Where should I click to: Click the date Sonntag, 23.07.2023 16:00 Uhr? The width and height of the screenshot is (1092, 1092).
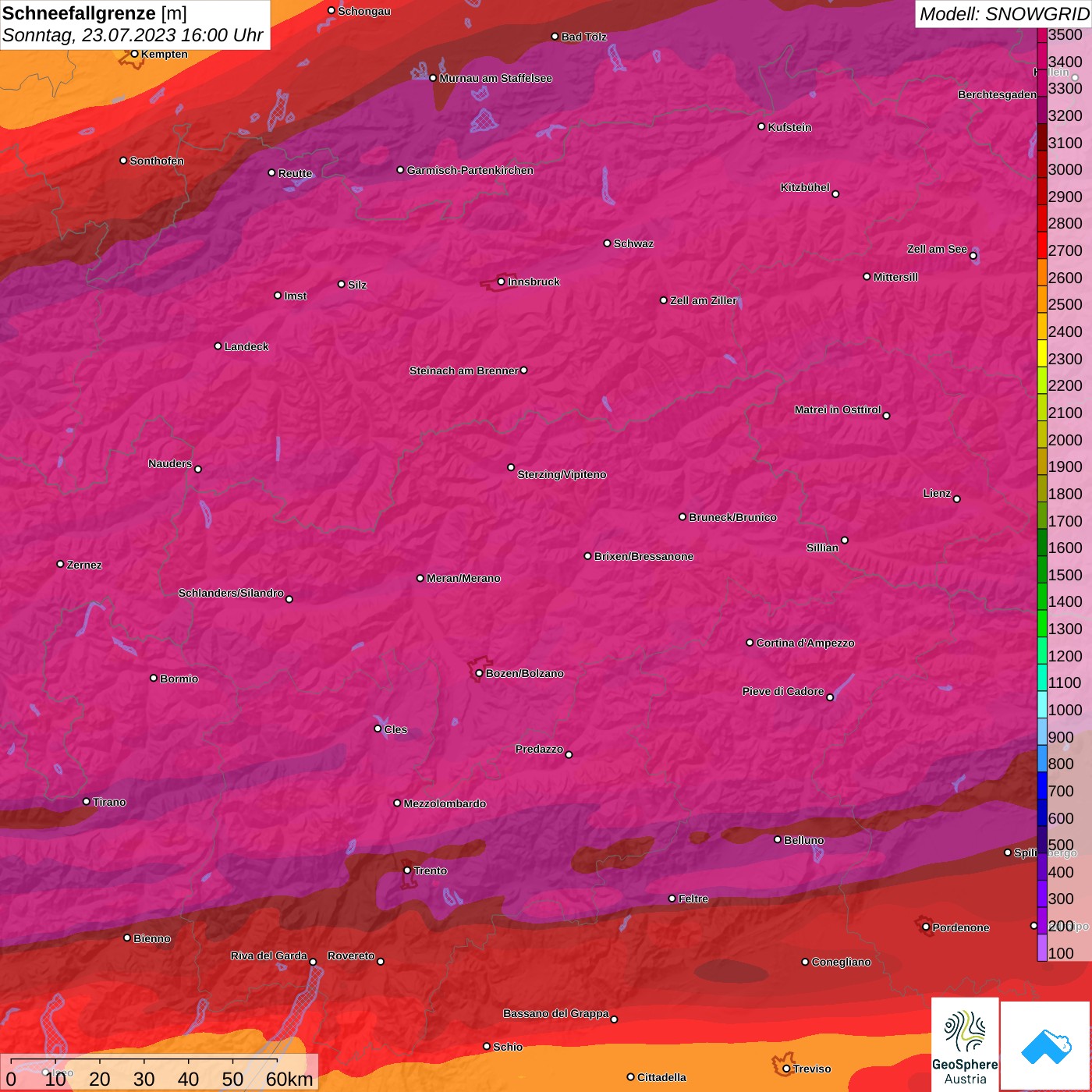tap(133, 35)
